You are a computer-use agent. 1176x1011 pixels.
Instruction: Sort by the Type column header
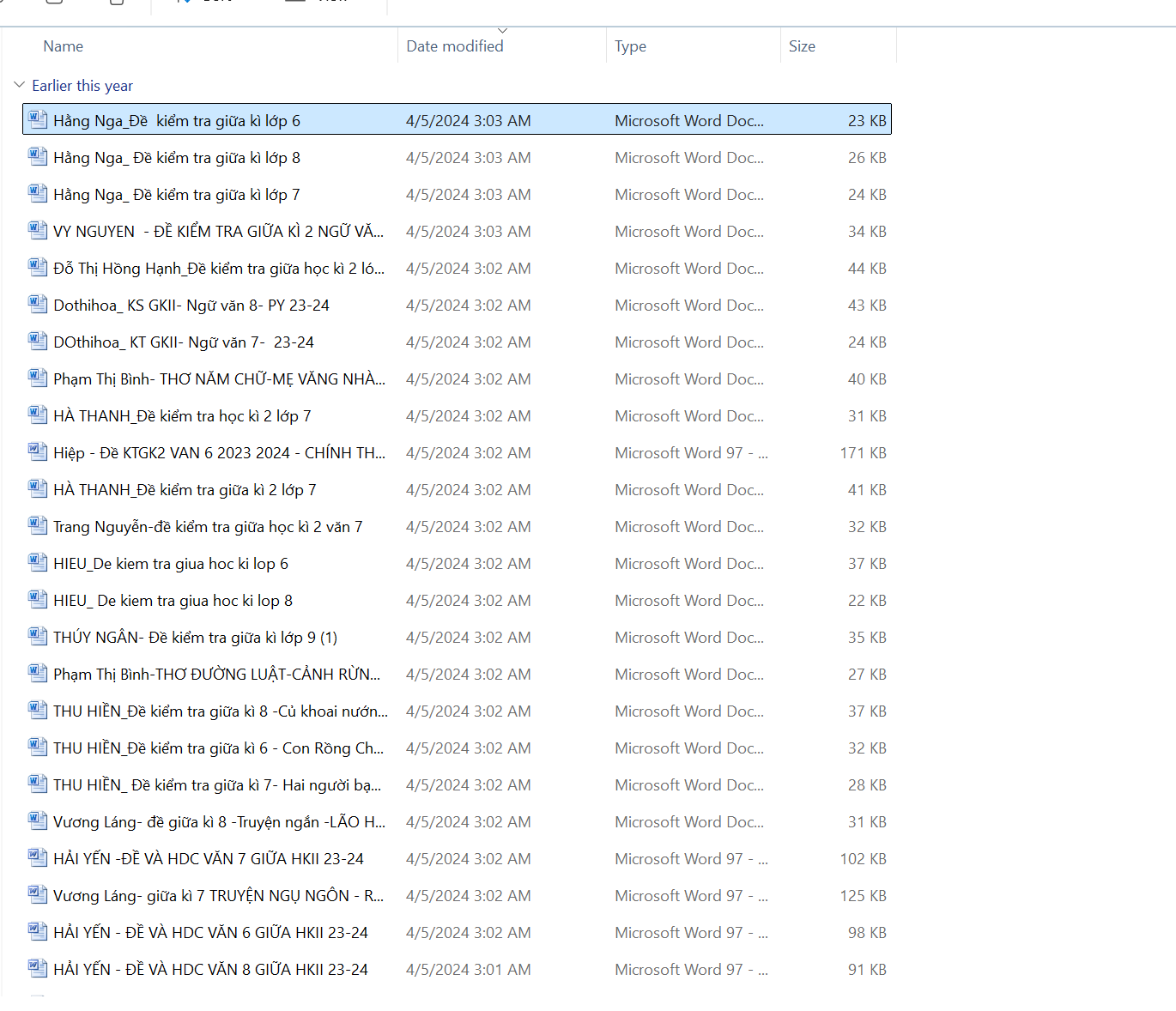click(630, 46)
